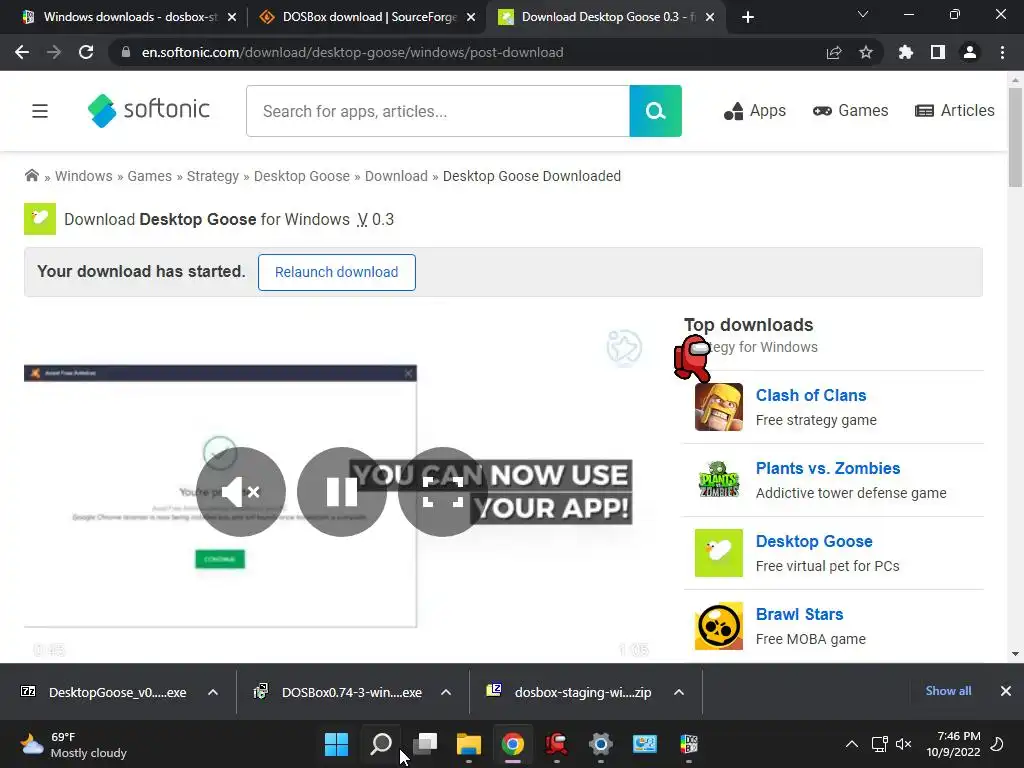Share this page from the address bar
1024x768 pixels.
tap(834, 52)
